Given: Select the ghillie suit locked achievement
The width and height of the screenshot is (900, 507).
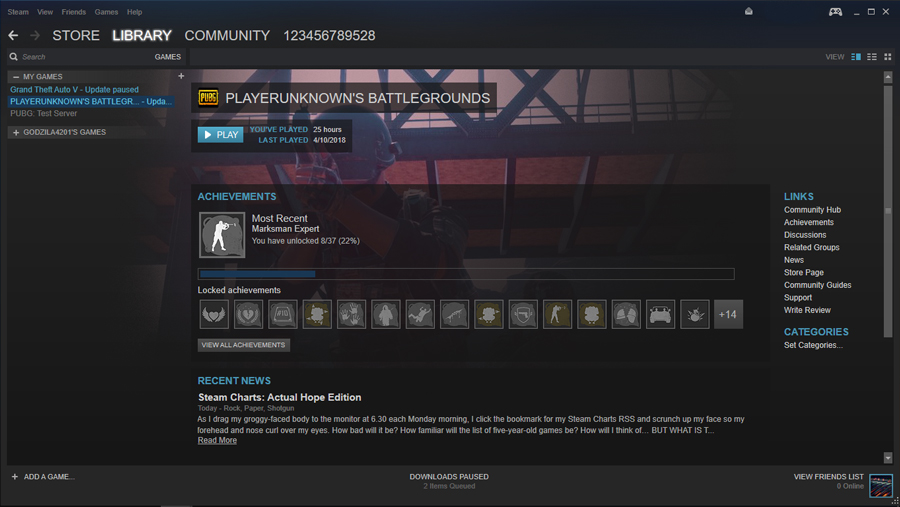Looking at the screenshot, I should click(386, 314).
